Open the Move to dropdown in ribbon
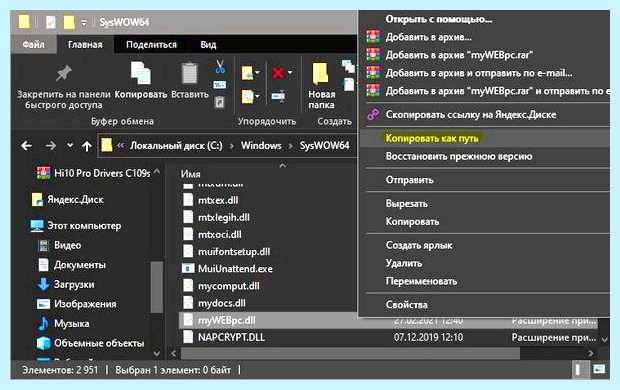The image size is (620, 390). click(257, 73)
